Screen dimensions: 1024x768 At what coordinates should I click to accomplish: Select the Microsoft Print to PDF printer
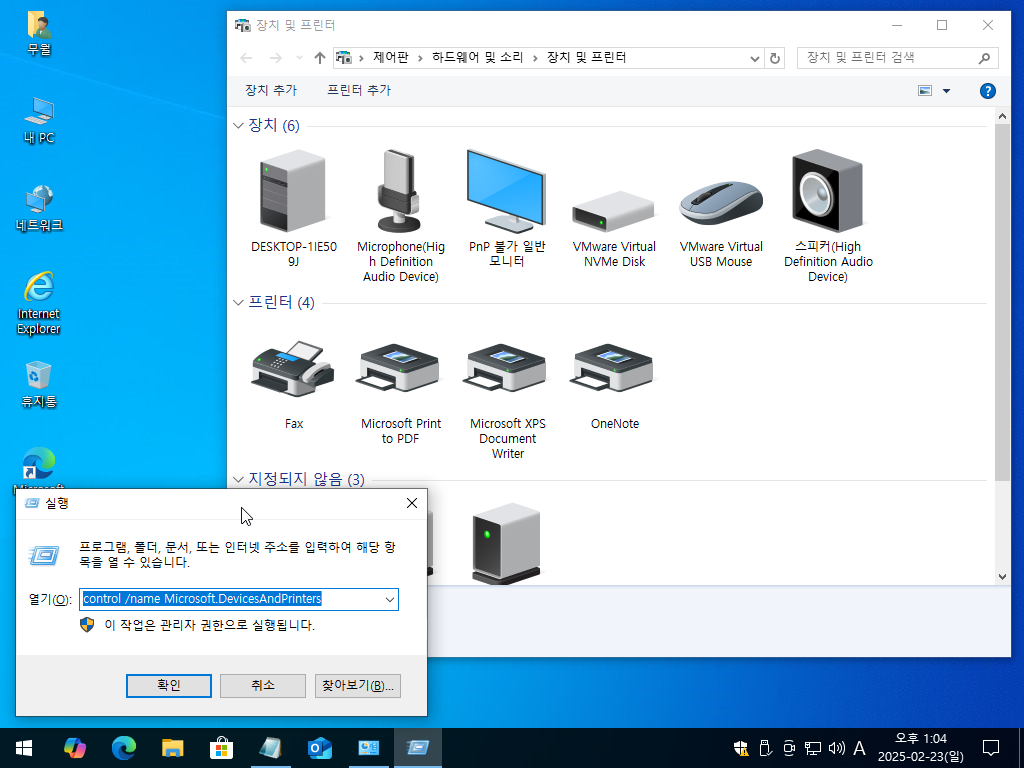[x=400, y=392]
